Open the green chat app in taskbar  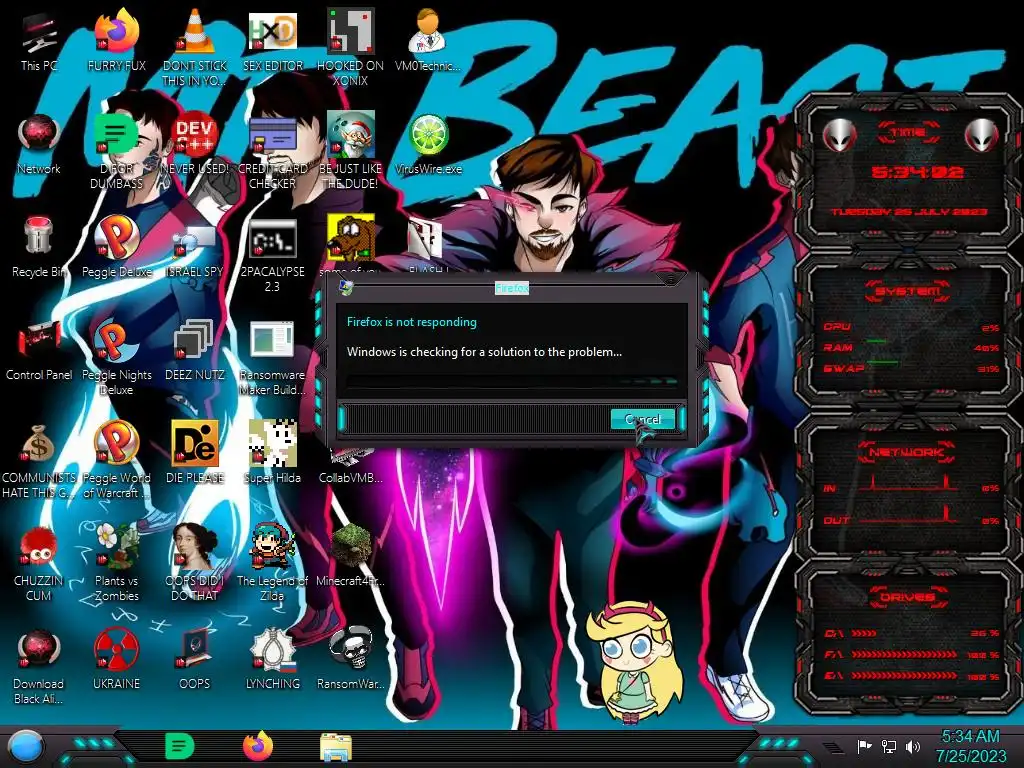pyautogui.click(x=179, y=746)
